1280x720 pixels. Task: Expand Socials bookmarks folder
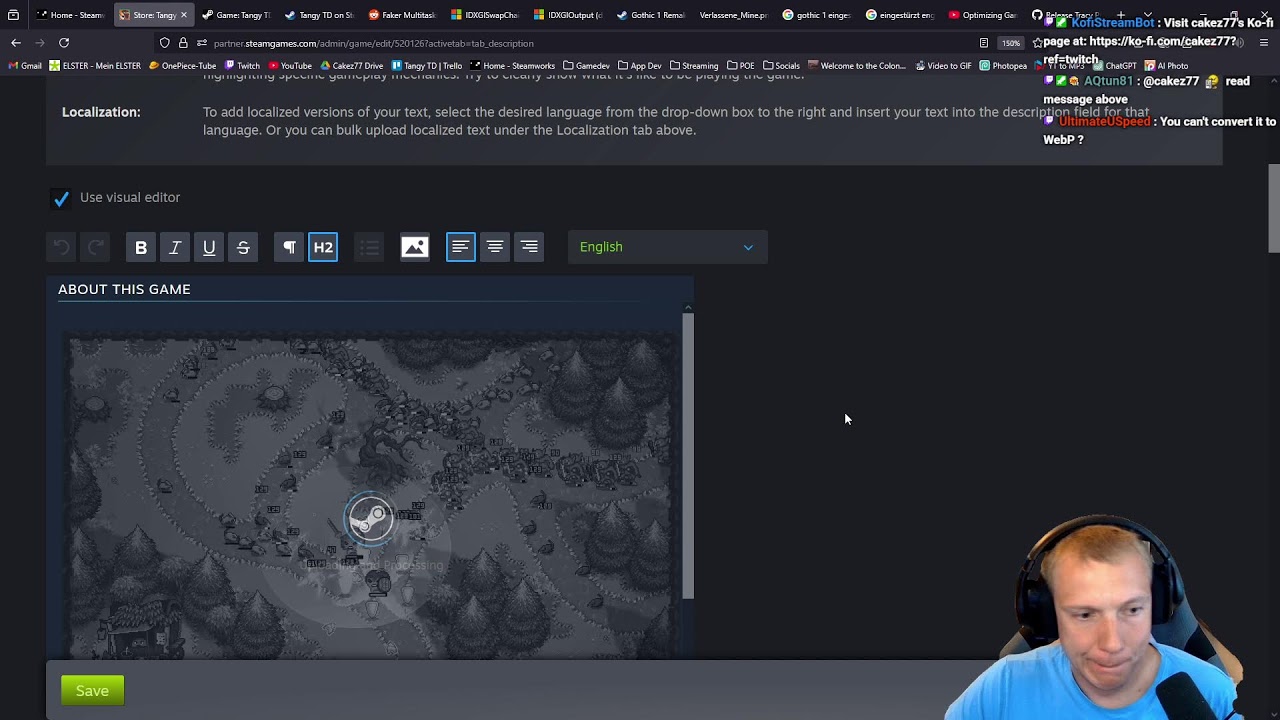pos(781,66)
